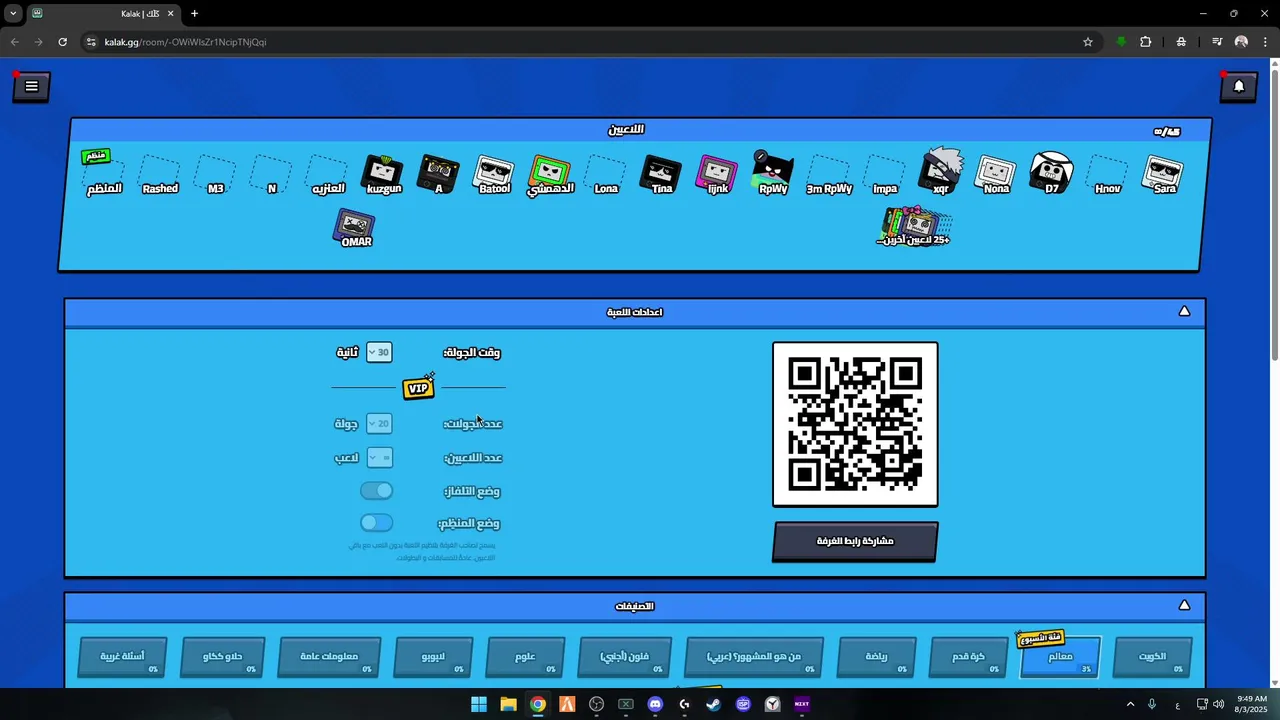This screenshot has width=1280, height=720.
Task: Select kuzgun's player avatar
Action: [x=383, y=172]
